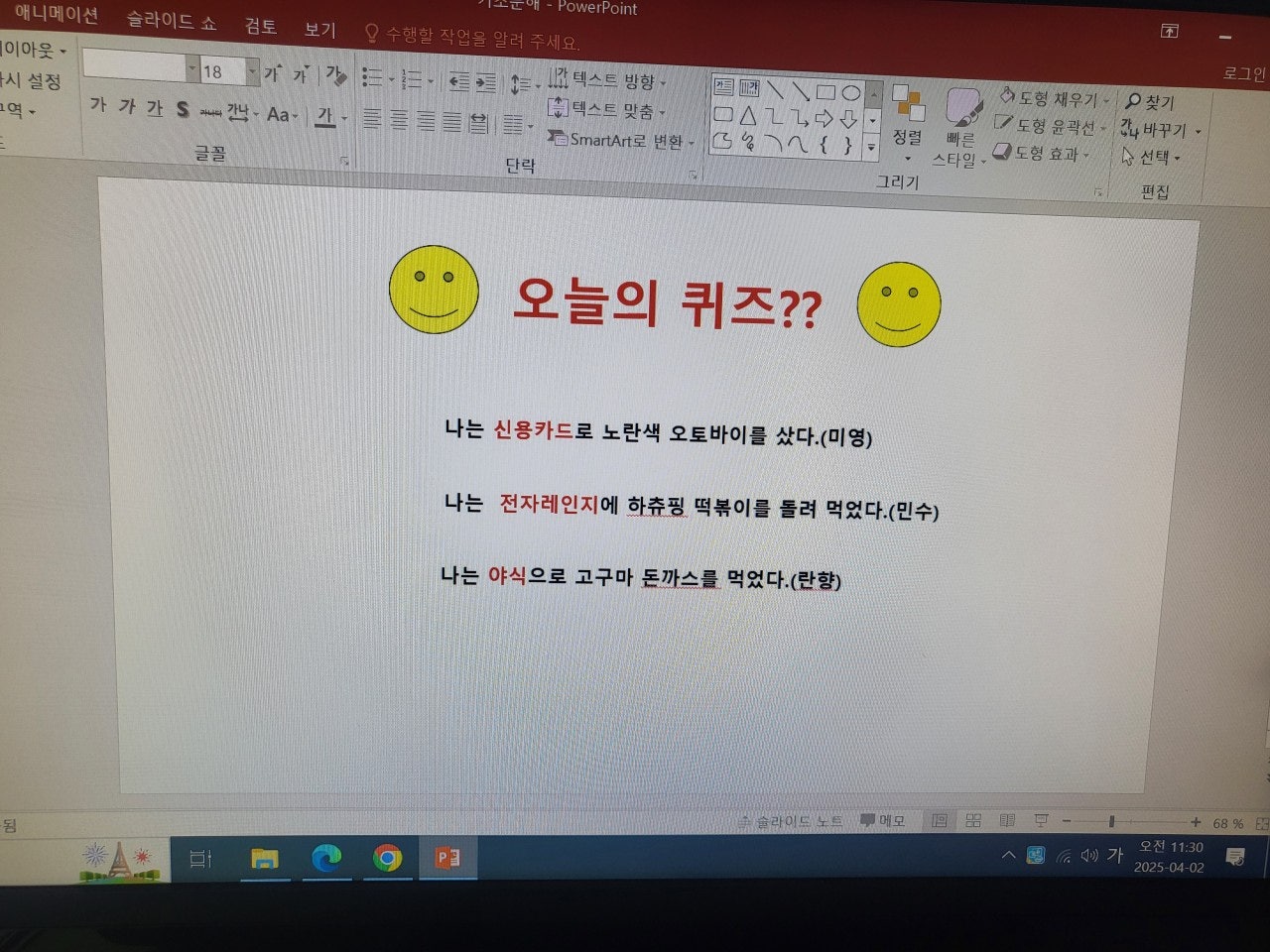The image size is (1270, 952).
Task: Toggle the strikethrough (S) formatting
Action: [x=183, y=109]
